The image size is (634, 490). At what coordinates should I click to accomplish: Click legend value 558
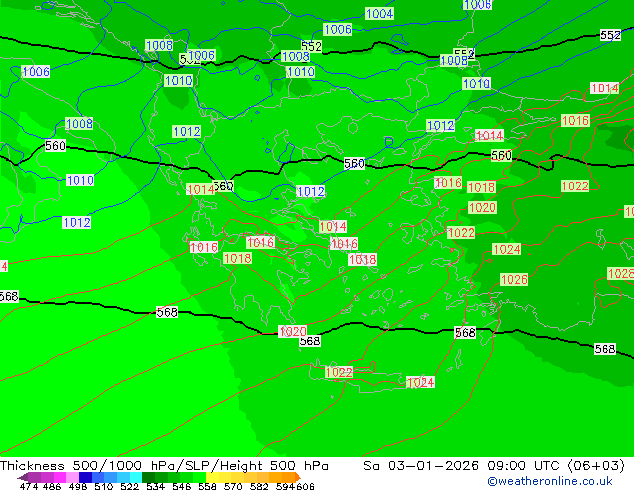click(x=207, y=486)
